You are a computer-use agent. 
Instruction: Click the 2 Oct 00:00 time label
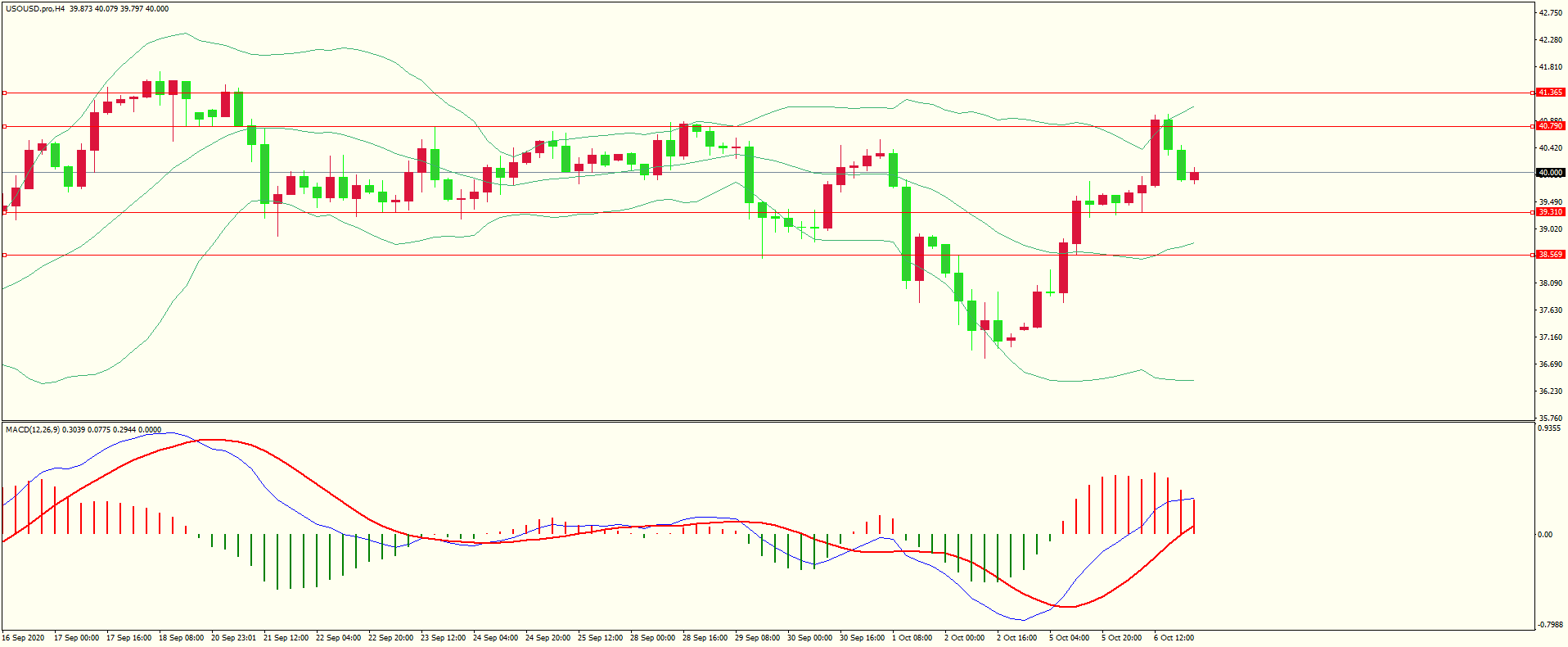(964, 638)
